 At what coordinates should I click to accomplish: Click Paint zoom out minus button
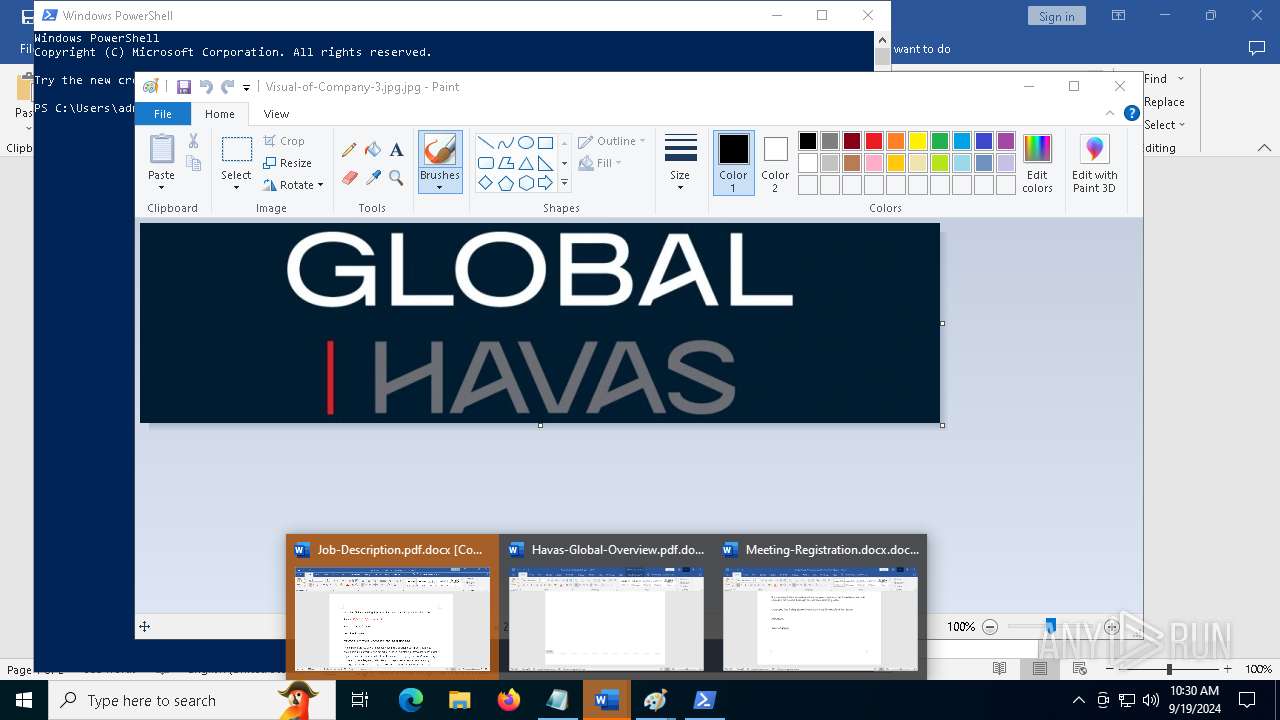[x=990, y=627]
